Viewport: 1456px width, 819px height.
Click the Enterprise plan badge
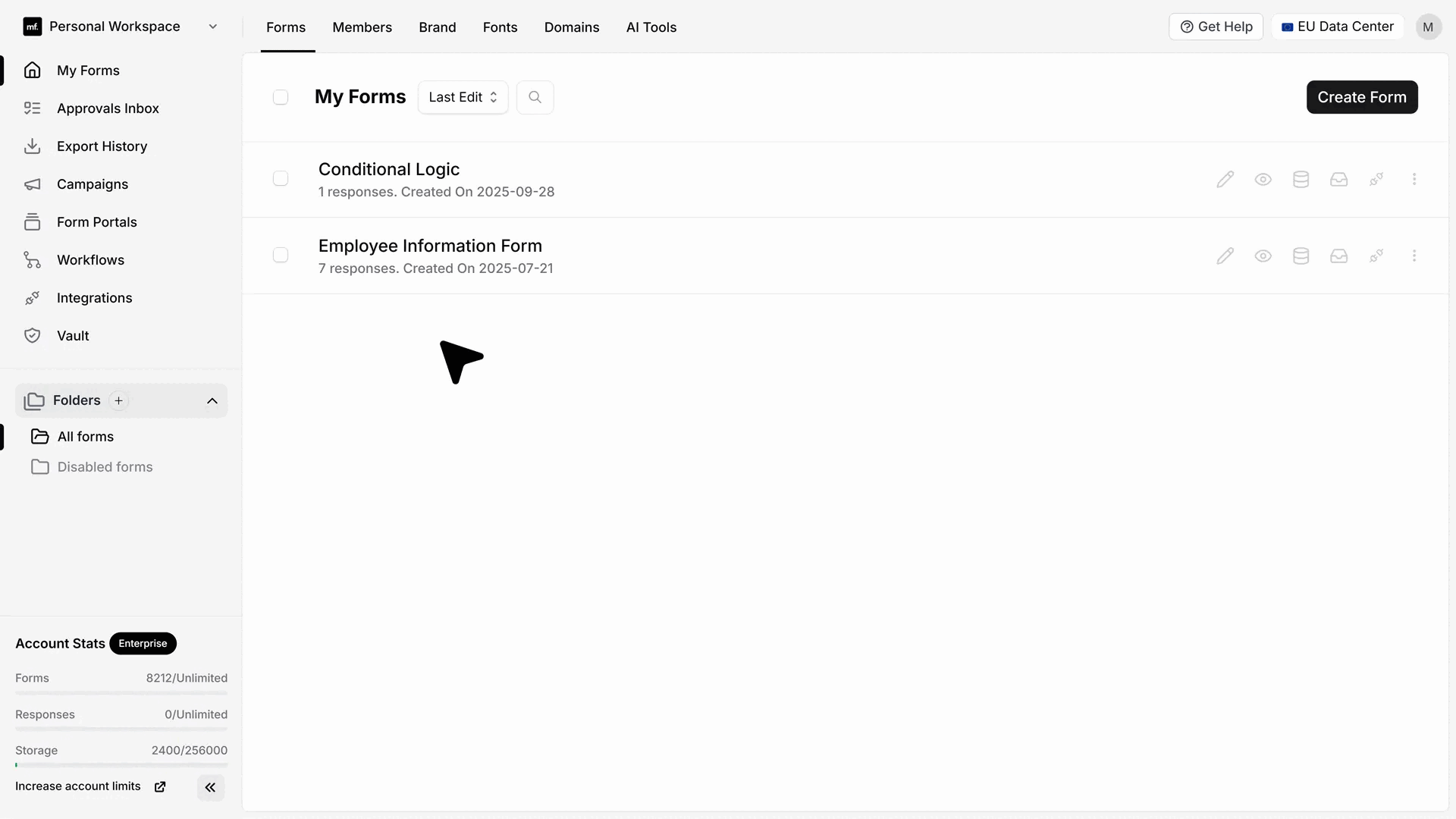click(x=143, y=643)
